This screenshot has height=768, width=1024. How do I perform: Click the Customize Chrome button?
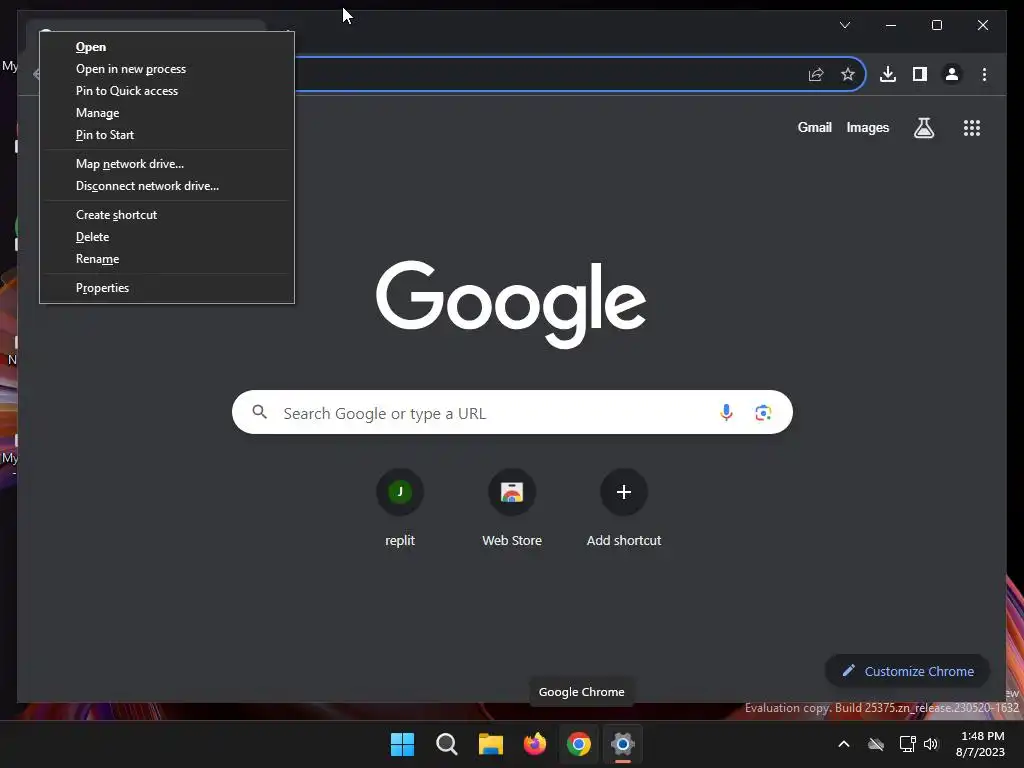908,671
